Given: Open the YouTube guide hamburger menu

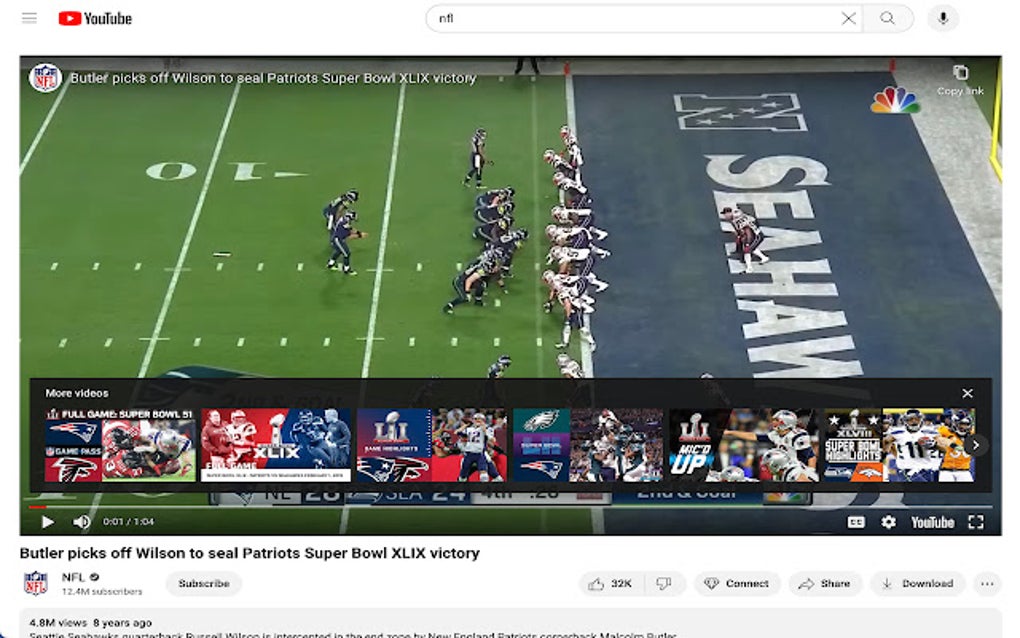Looking at the screenshot, I should [30, 17].
